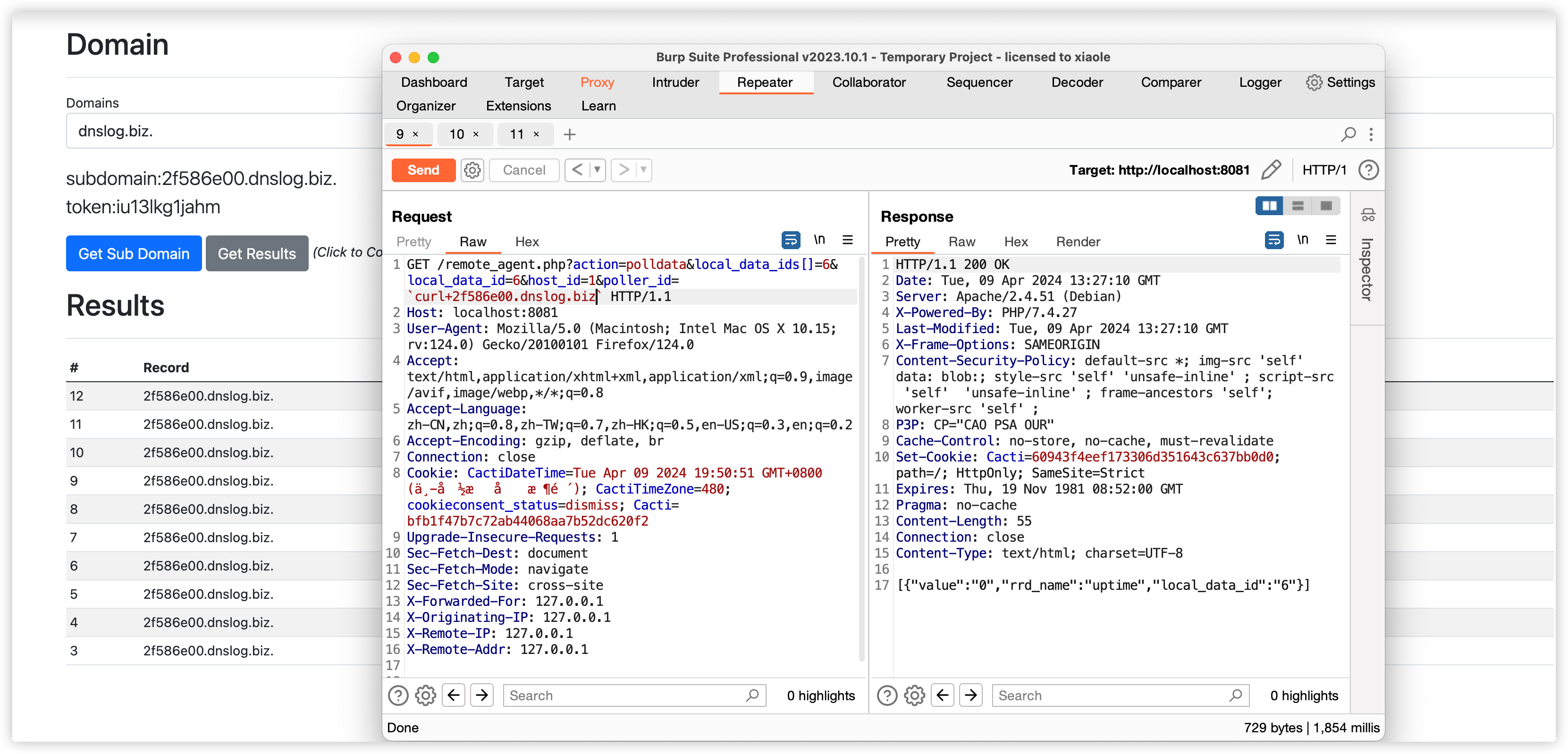Toggle the HTTP/1 protocol selector
The height and width of the screenshot is (754, 1568).
[1324, 170]
